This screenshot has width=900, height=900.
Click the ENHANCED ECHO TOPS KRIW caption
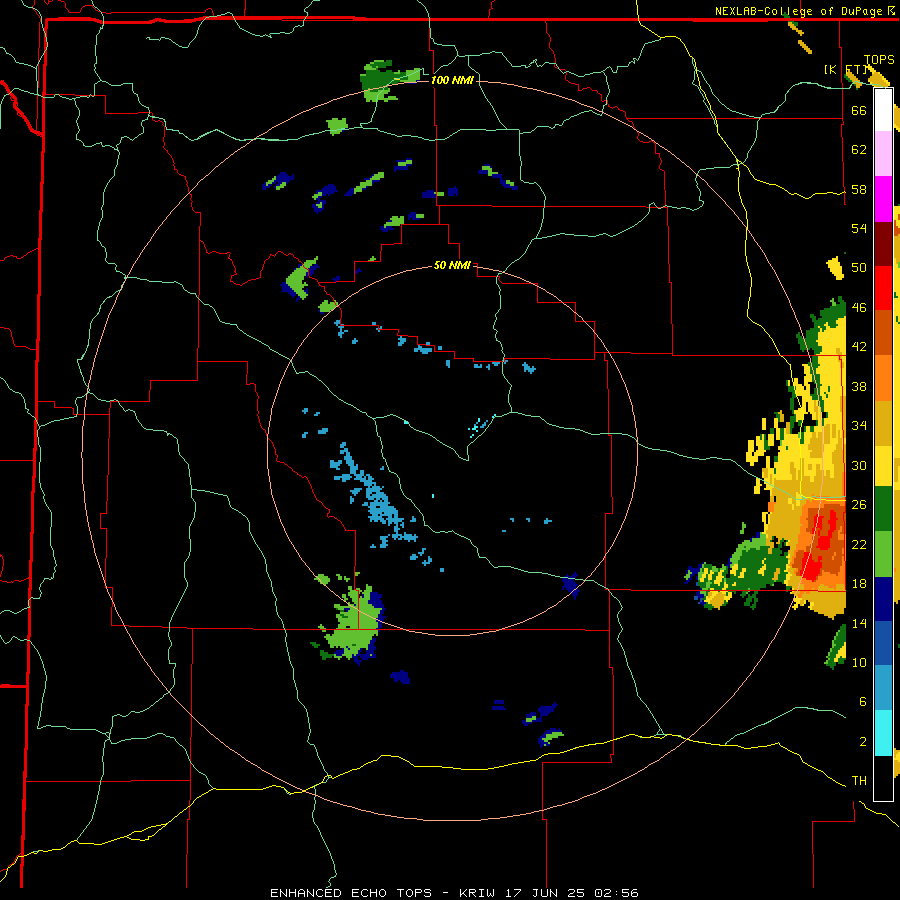[454, 893]
